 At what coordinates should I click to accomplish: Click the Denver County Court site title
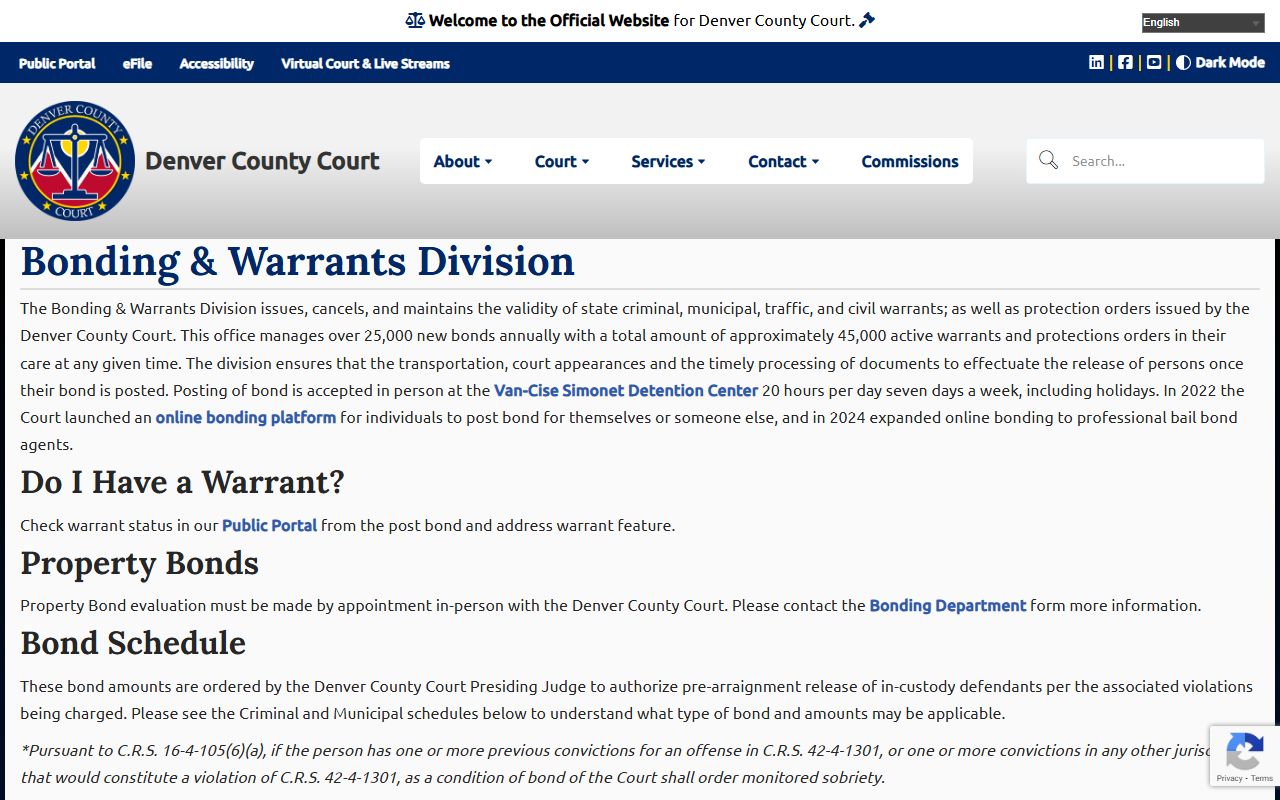click(262, 161)
